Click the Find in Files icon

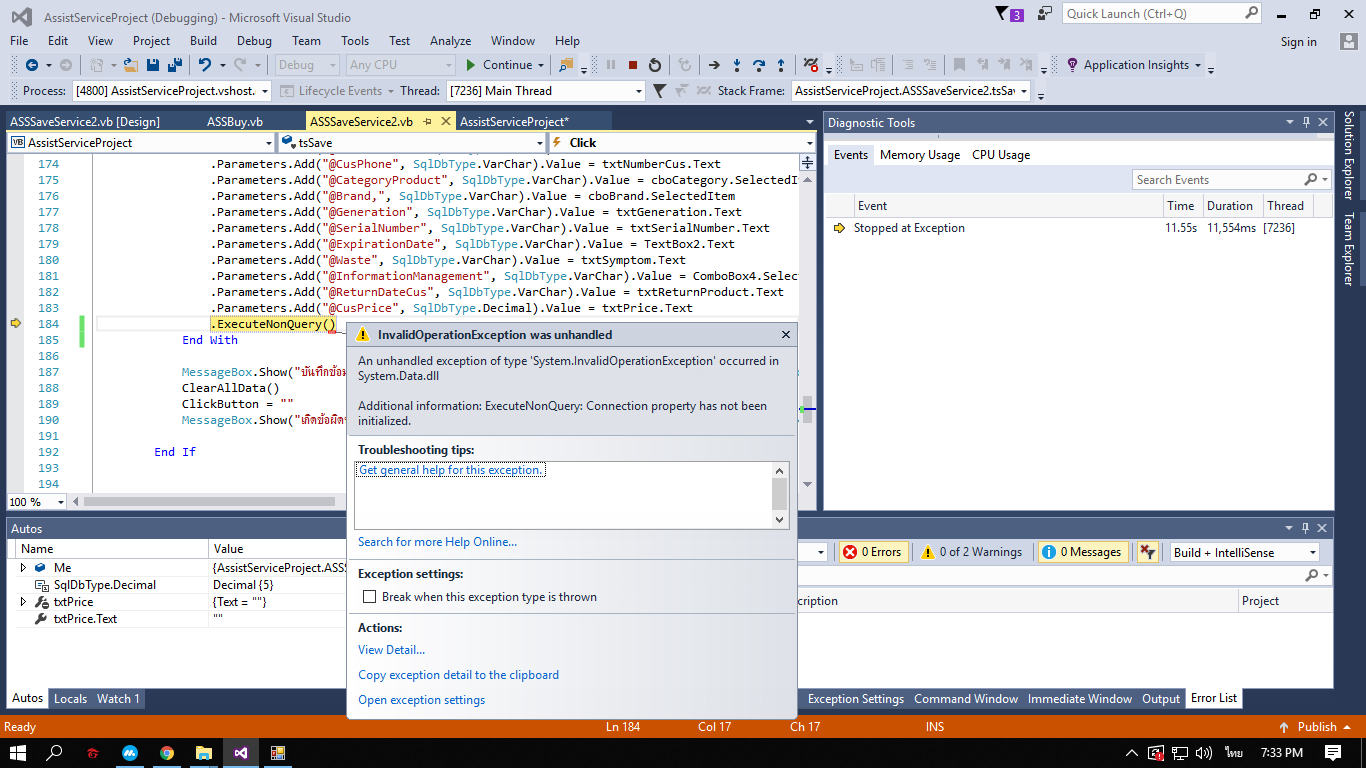tap(567, 65)
